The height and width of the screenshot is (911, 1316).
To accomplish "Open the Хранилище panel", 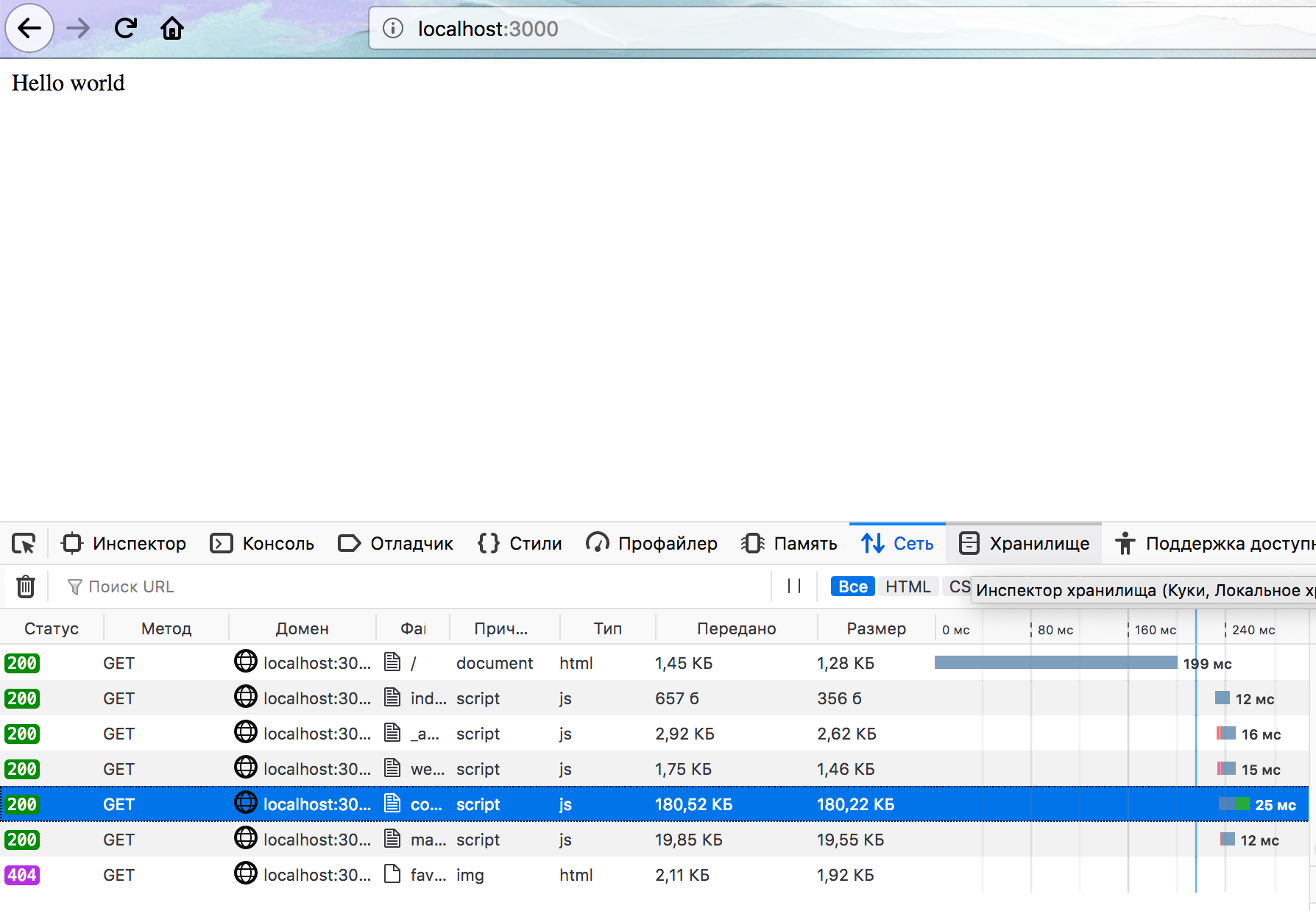I will pos(1024,543).
